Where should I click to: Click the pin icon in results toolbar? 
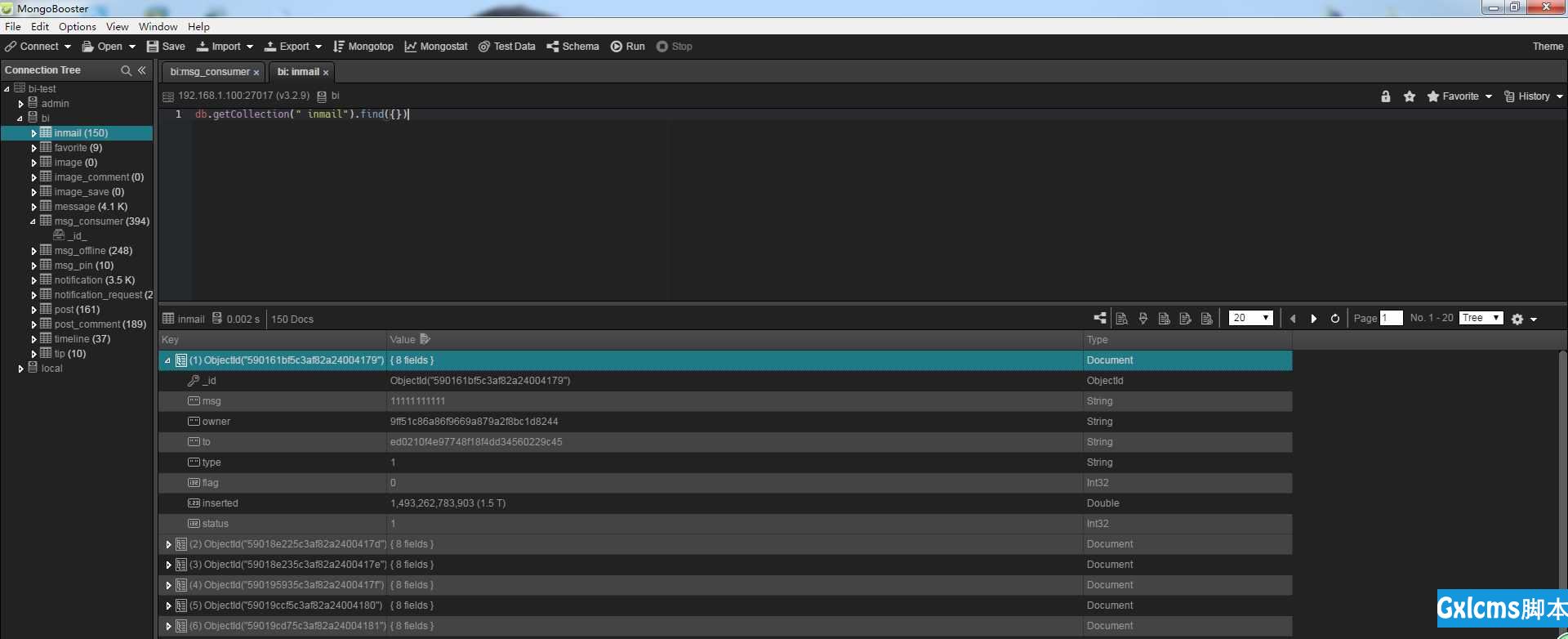pos(1143,319)
